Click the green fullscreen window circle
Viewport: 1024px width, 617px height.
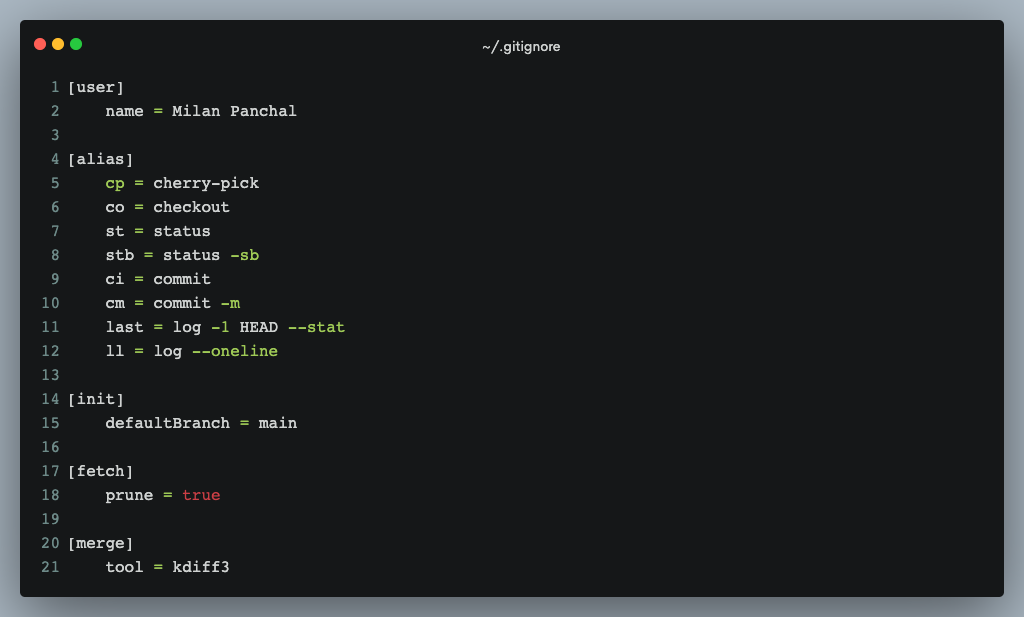tap(74, 44)
